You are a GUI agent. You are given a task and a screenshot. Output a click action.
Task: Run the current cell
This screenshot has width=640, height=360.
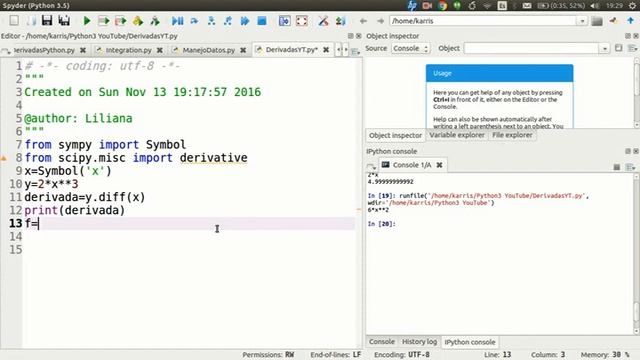(x=104, y=20)
